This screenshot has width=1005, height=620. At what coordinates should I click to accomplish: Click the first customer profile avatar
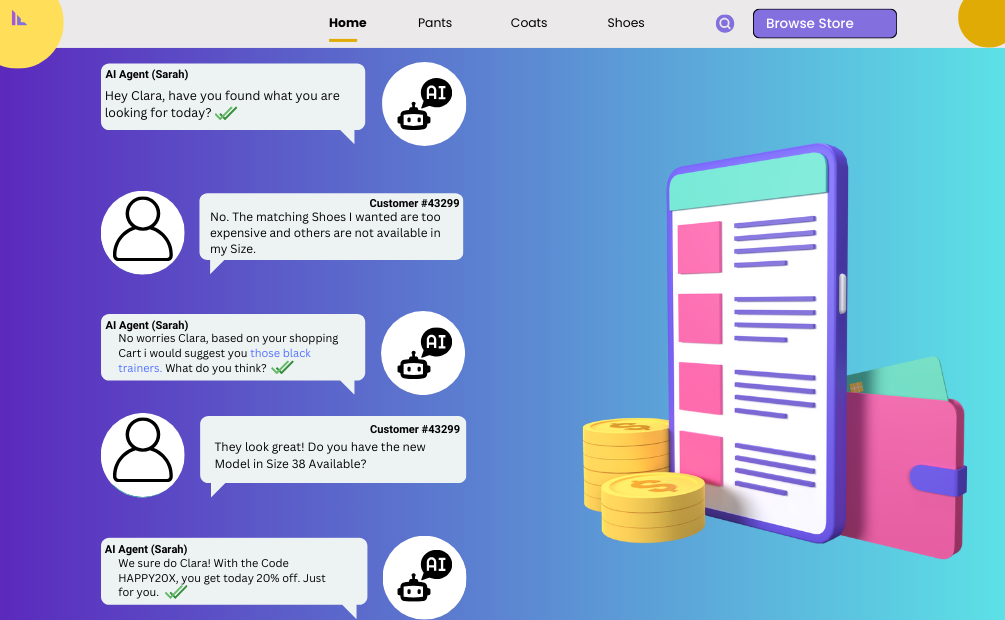point(143,232)
